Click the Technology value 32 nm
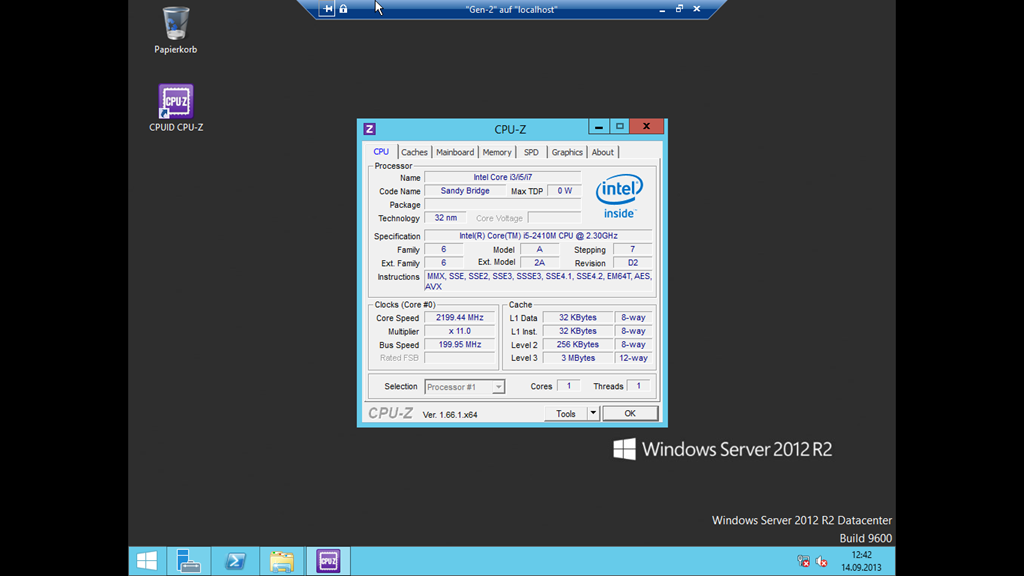 pos(445,218)
